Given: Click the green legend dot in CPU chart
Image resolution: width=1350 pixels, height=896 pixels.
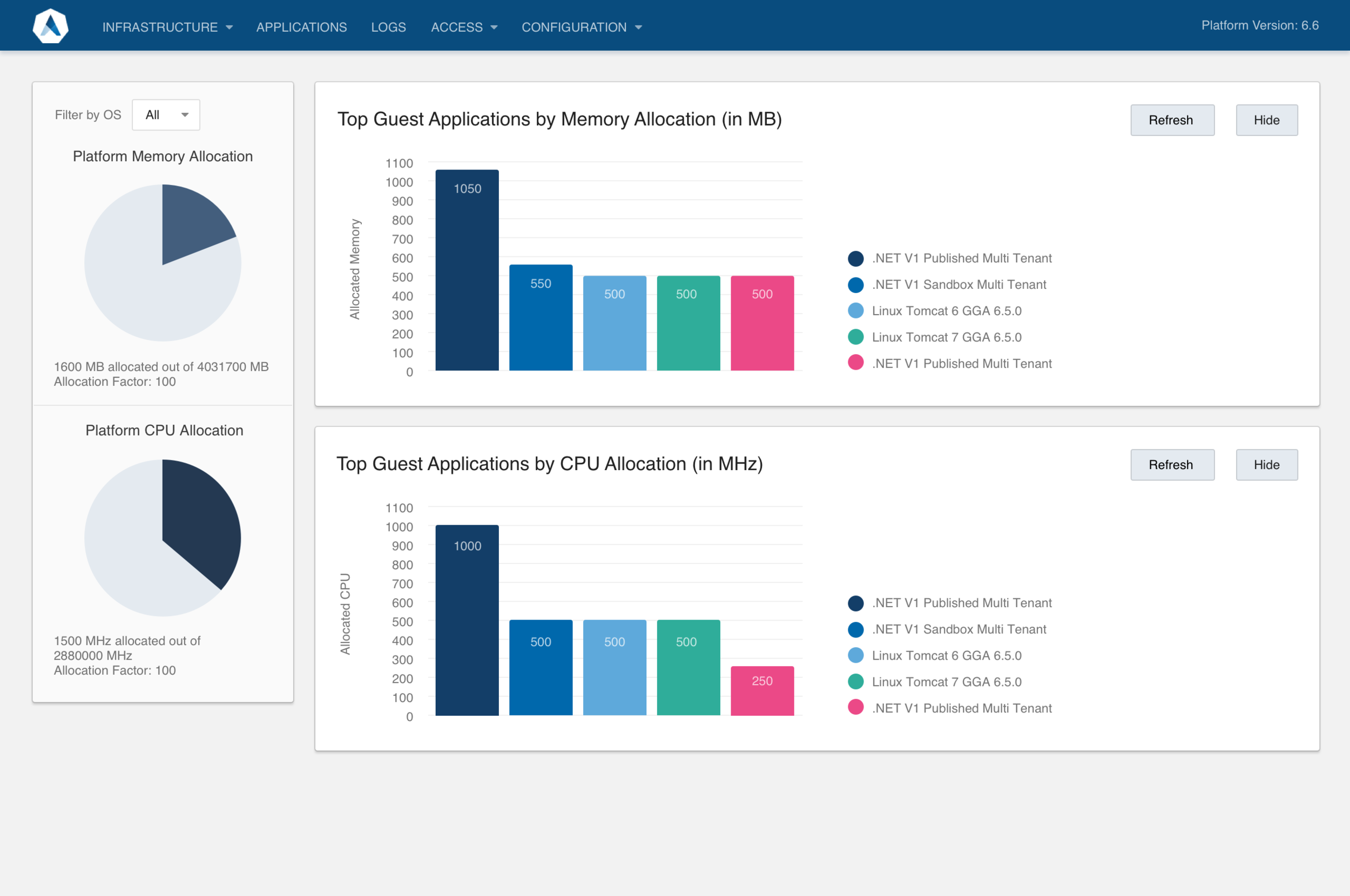Looking at the screenshot, I should [x=855, y=682].
